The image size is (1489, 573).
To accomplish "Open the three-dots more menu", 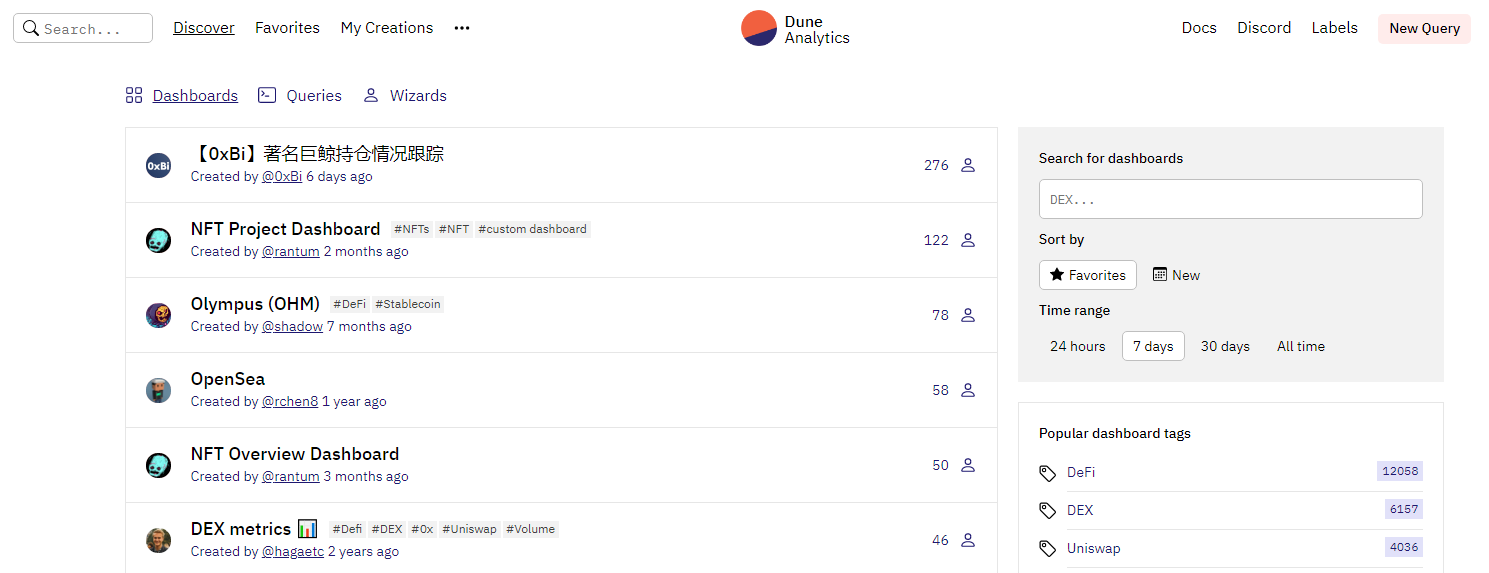I will [x=462, y=28].
